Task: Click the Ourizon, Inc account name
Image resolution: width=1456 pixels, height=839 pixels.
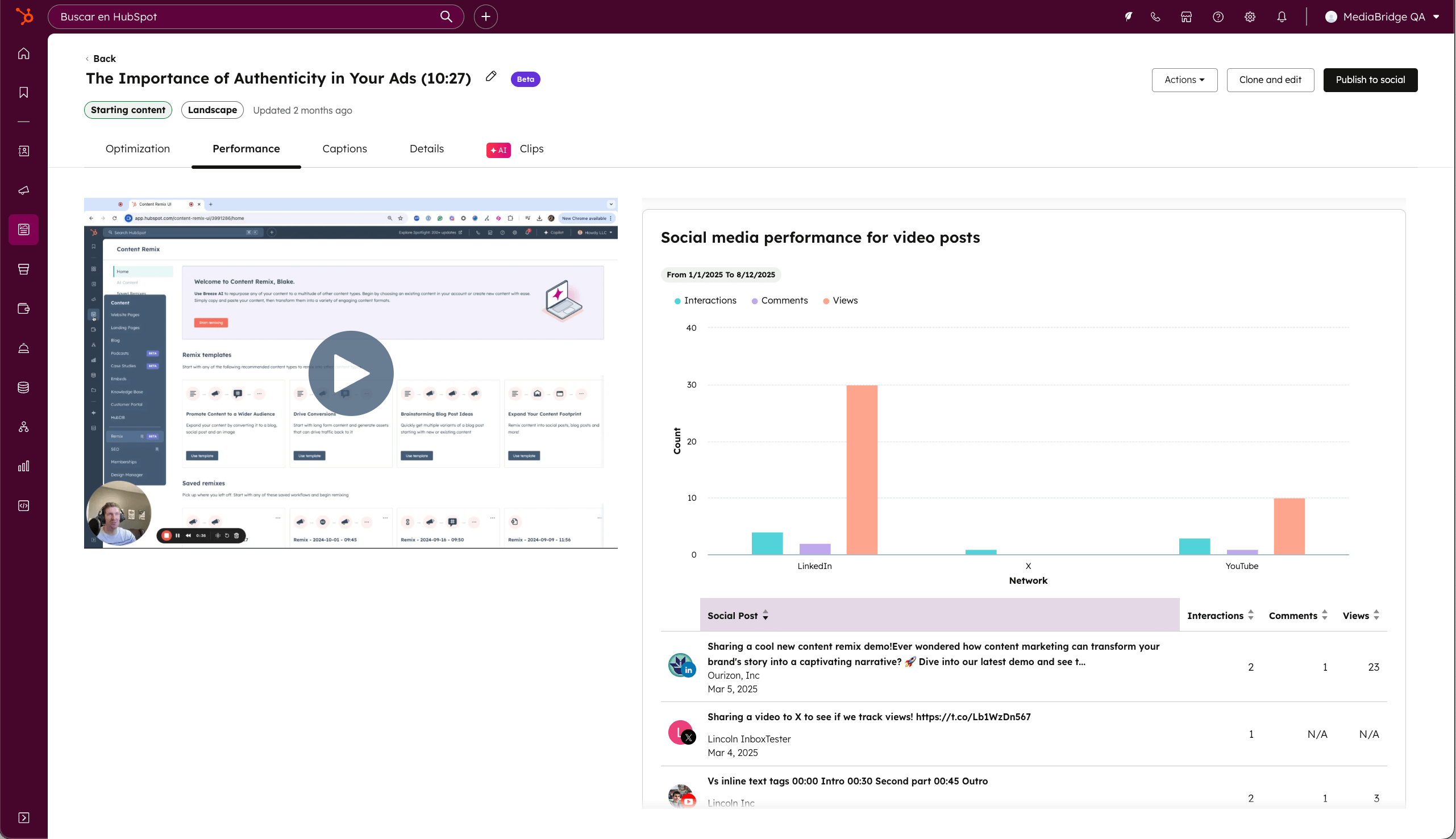Action: (733, 675)
